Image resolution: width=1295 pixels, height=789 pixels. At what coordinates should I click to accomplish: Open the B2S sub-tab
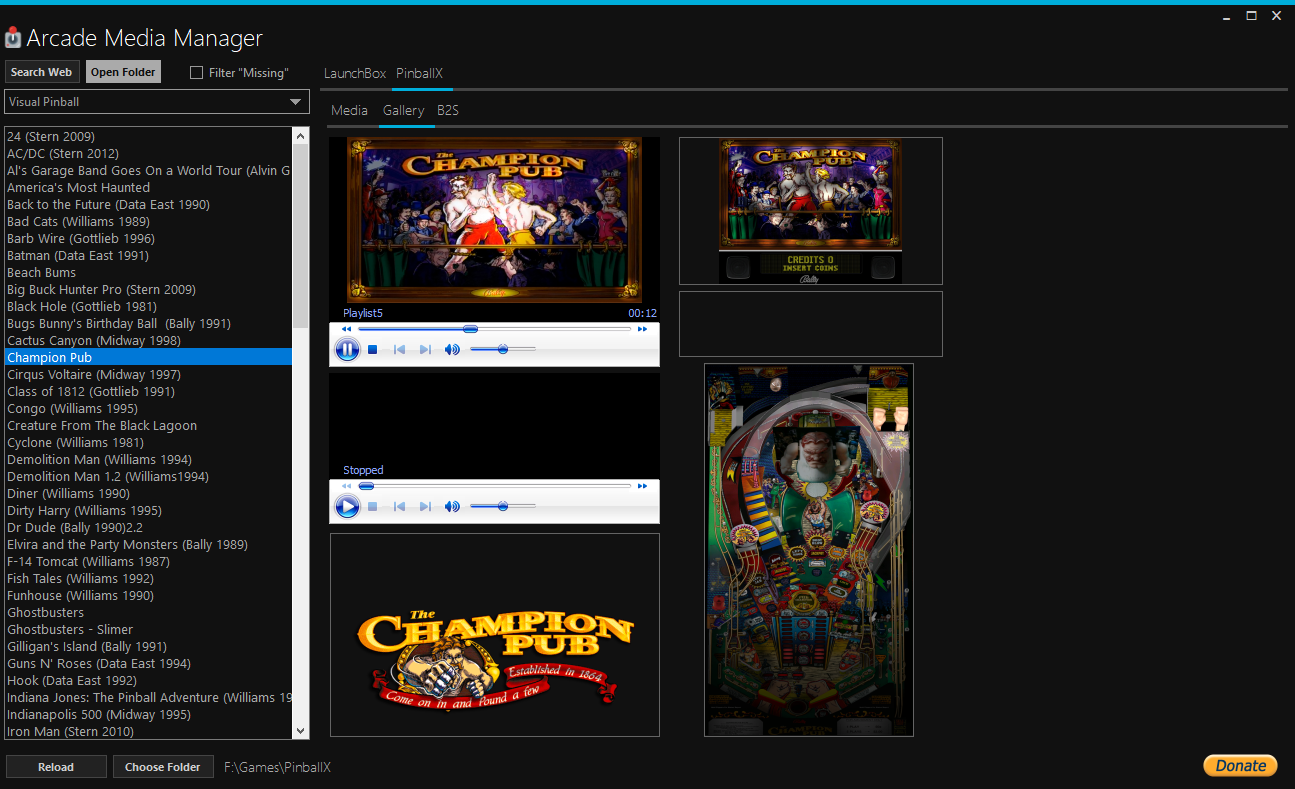click(448, 110)
